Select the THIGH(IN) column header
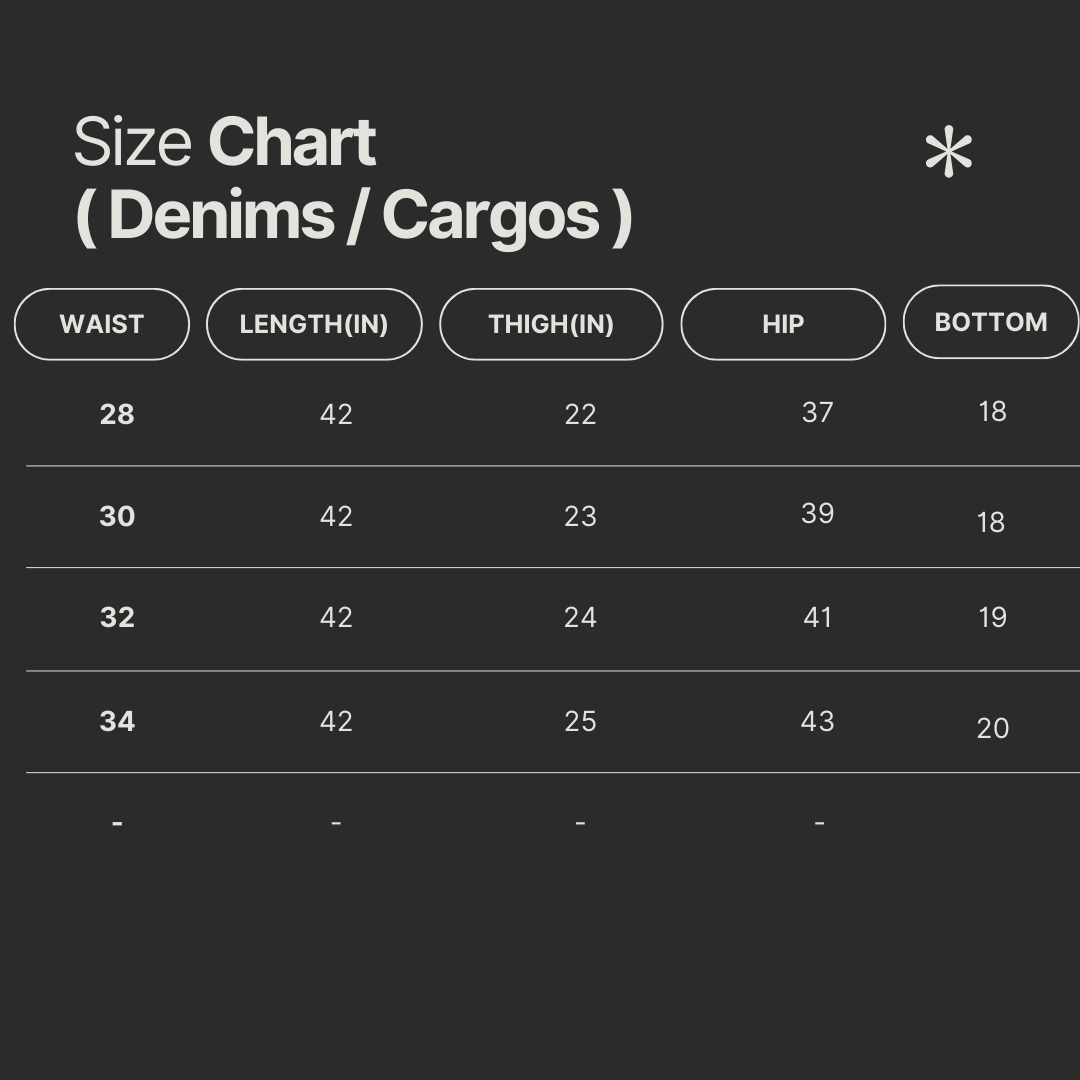Image resolution: width=1080 pixels, height=1080 pixels. tap(551, 324)
